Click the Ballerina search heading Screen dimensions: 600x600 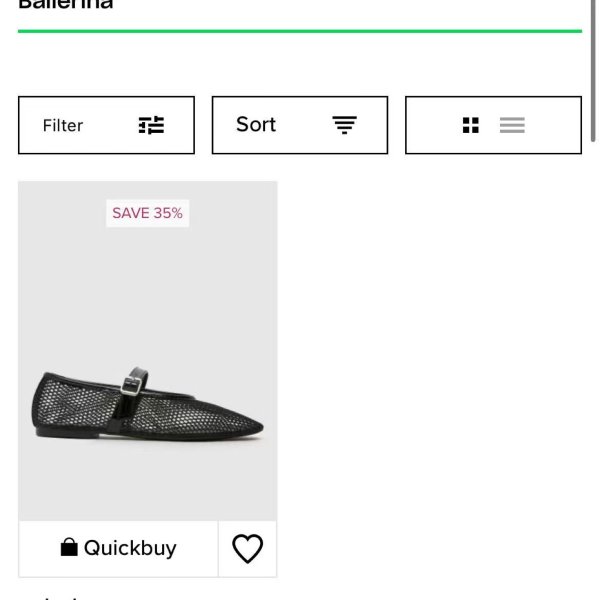coord(66,4)
